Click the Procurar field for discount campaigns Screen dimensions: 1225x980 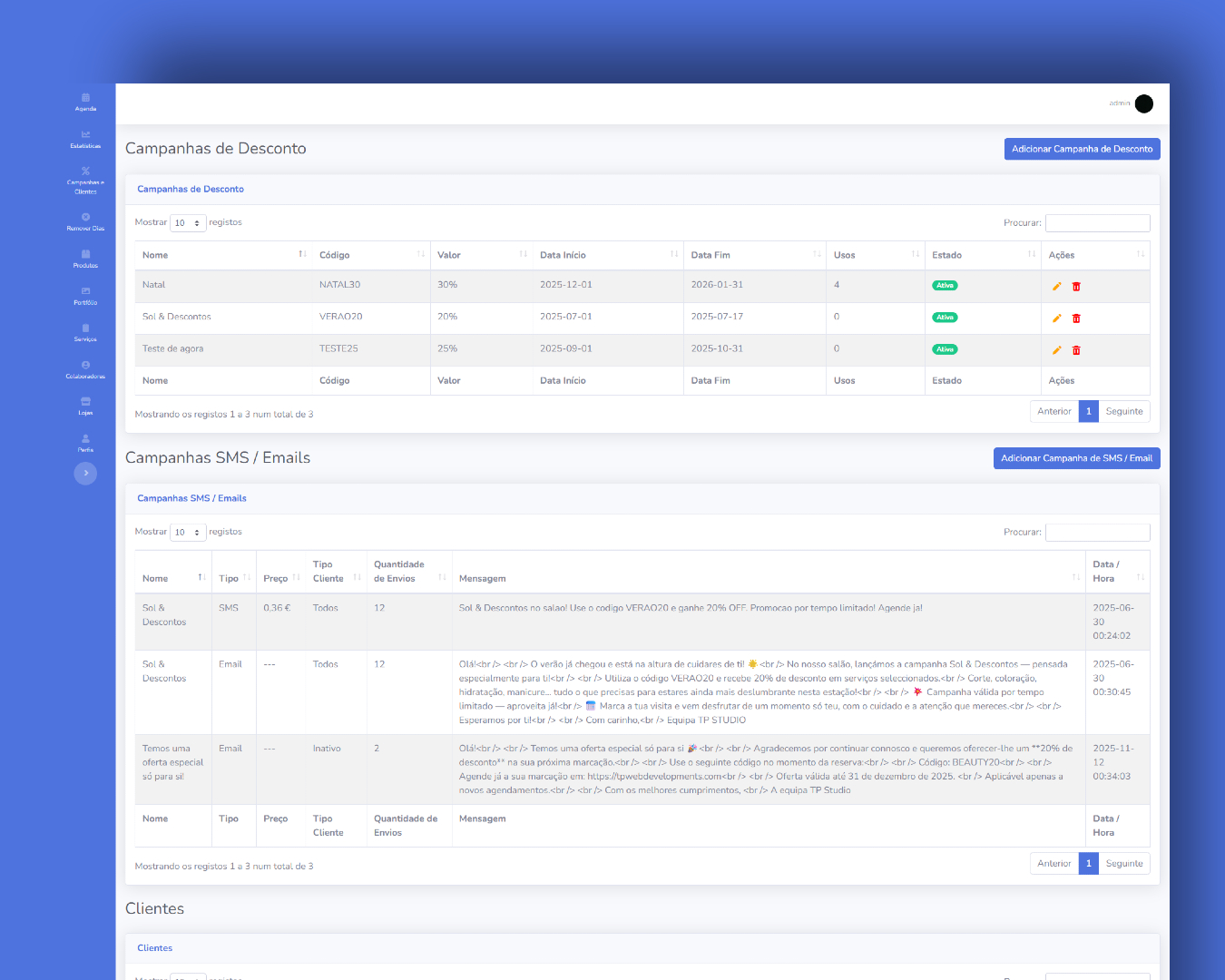click(1097, 223)
